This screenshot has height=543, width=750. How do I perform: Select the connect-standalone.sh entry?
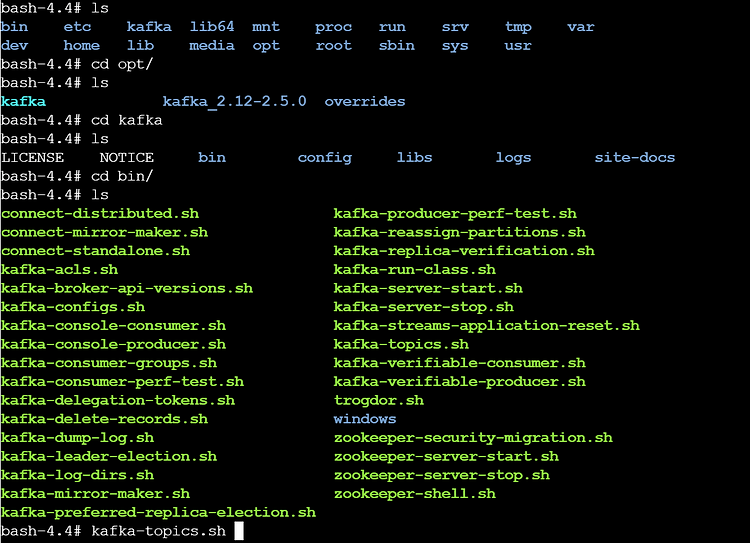point(95,251)
